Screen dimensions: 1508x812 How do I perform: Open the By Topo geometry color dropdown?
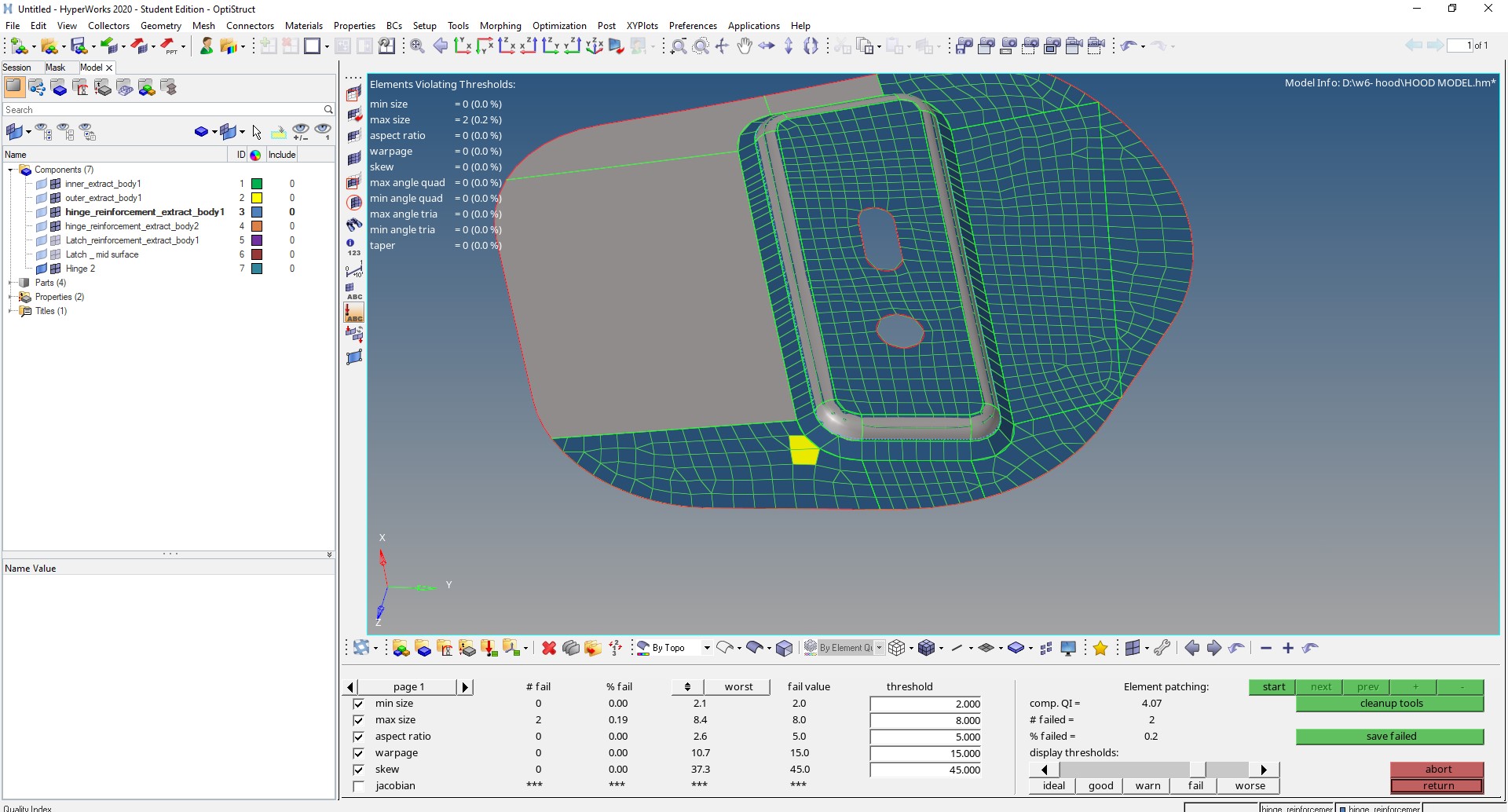coord(707,648)
